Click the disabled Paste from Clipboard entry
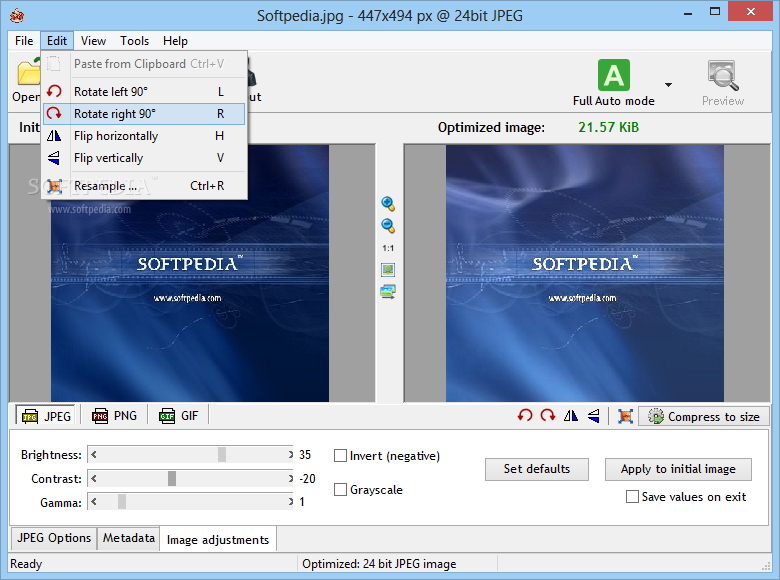 [144, 64]
